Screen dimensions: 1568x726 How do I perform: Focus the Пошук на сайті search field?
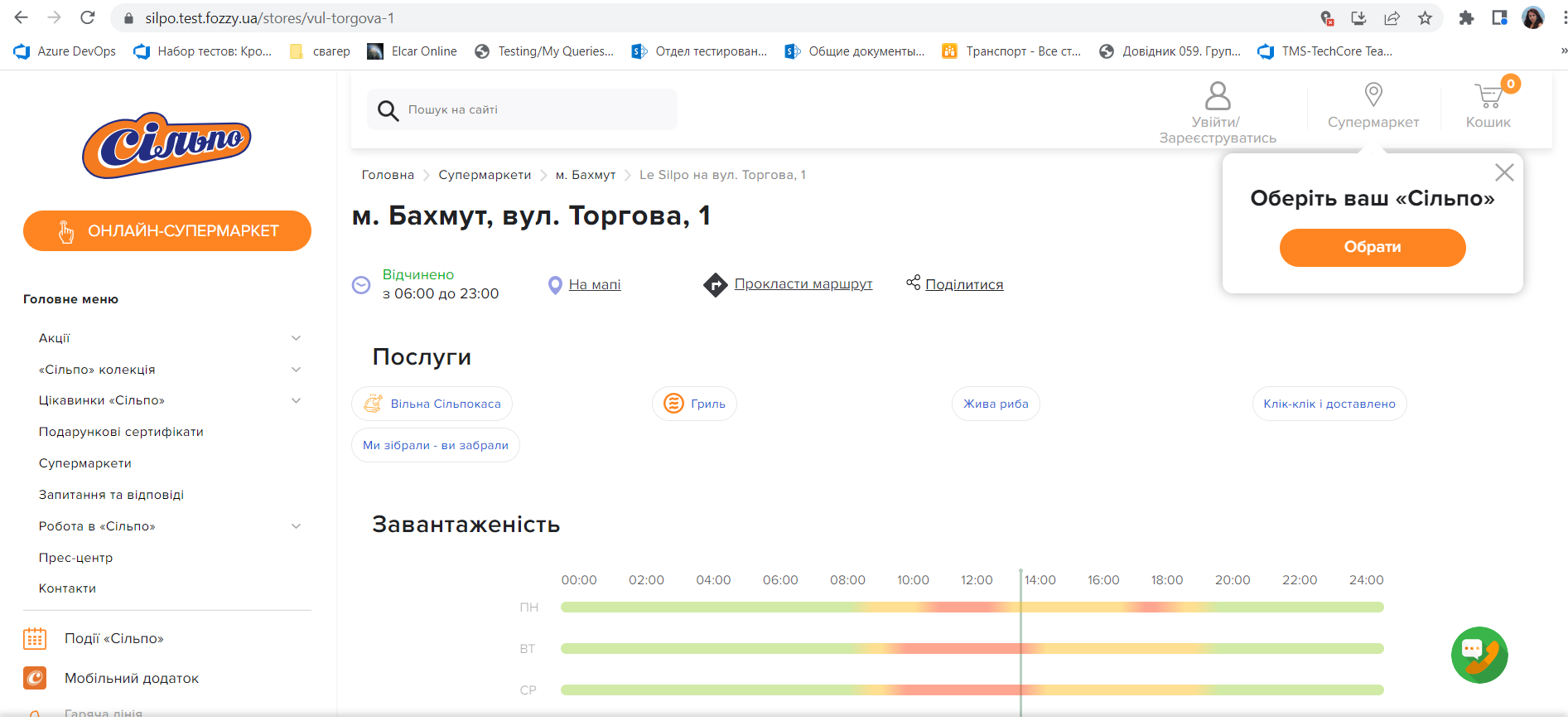(x=522, y=109)
